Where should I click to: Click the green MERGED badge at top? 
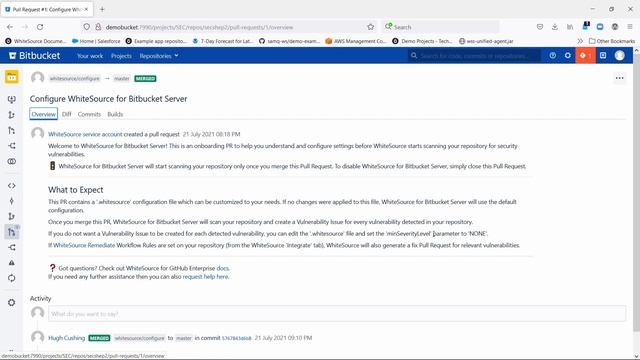pyautogui.click(x=145, y=78)
